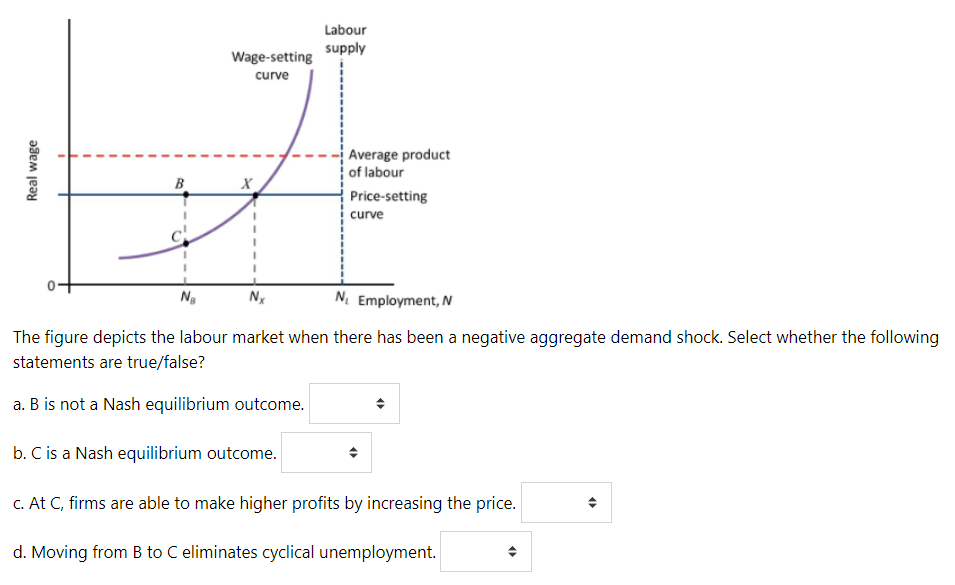Click the Price-setting curve label
The height and width of the screenshot is (585, 955).
point(388,204)
